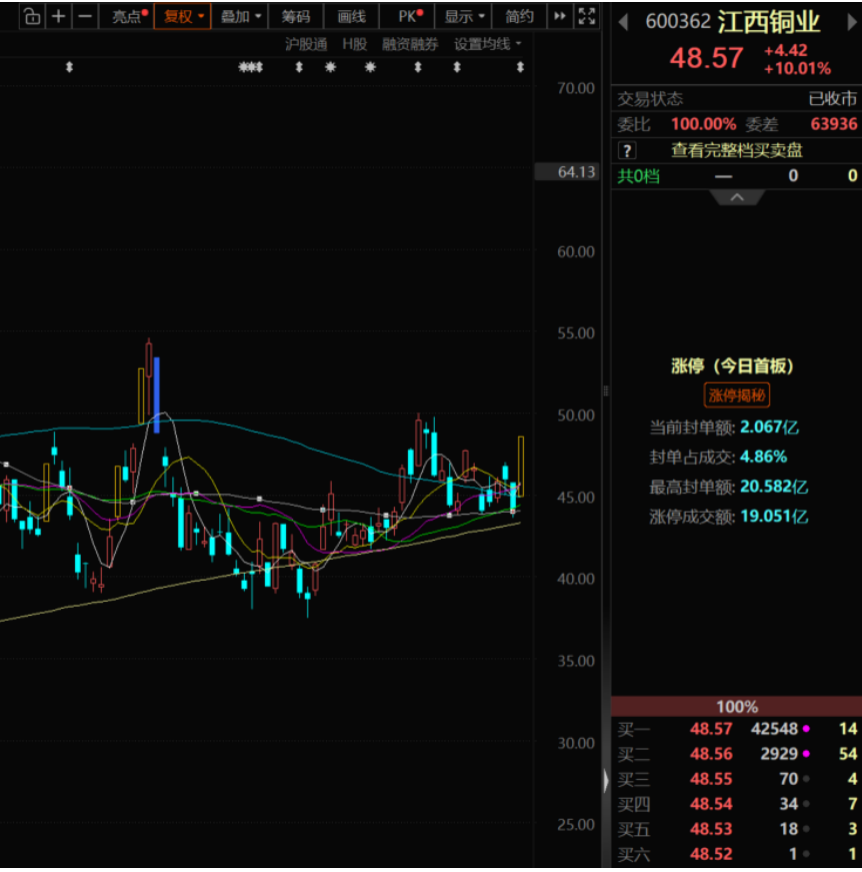862x872 pixels.
Task: Click the 融资融券 tag
Action: 410,44
